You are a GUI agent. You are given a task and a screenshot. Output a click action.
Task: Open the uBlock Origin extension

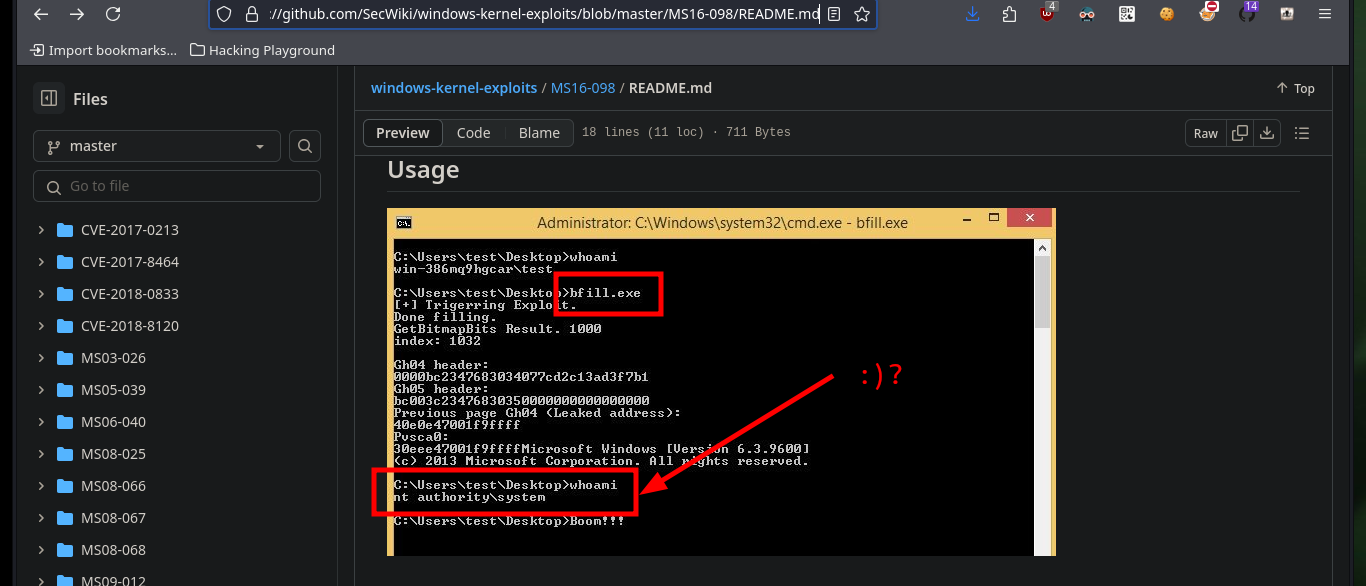tap(1047, 14)
